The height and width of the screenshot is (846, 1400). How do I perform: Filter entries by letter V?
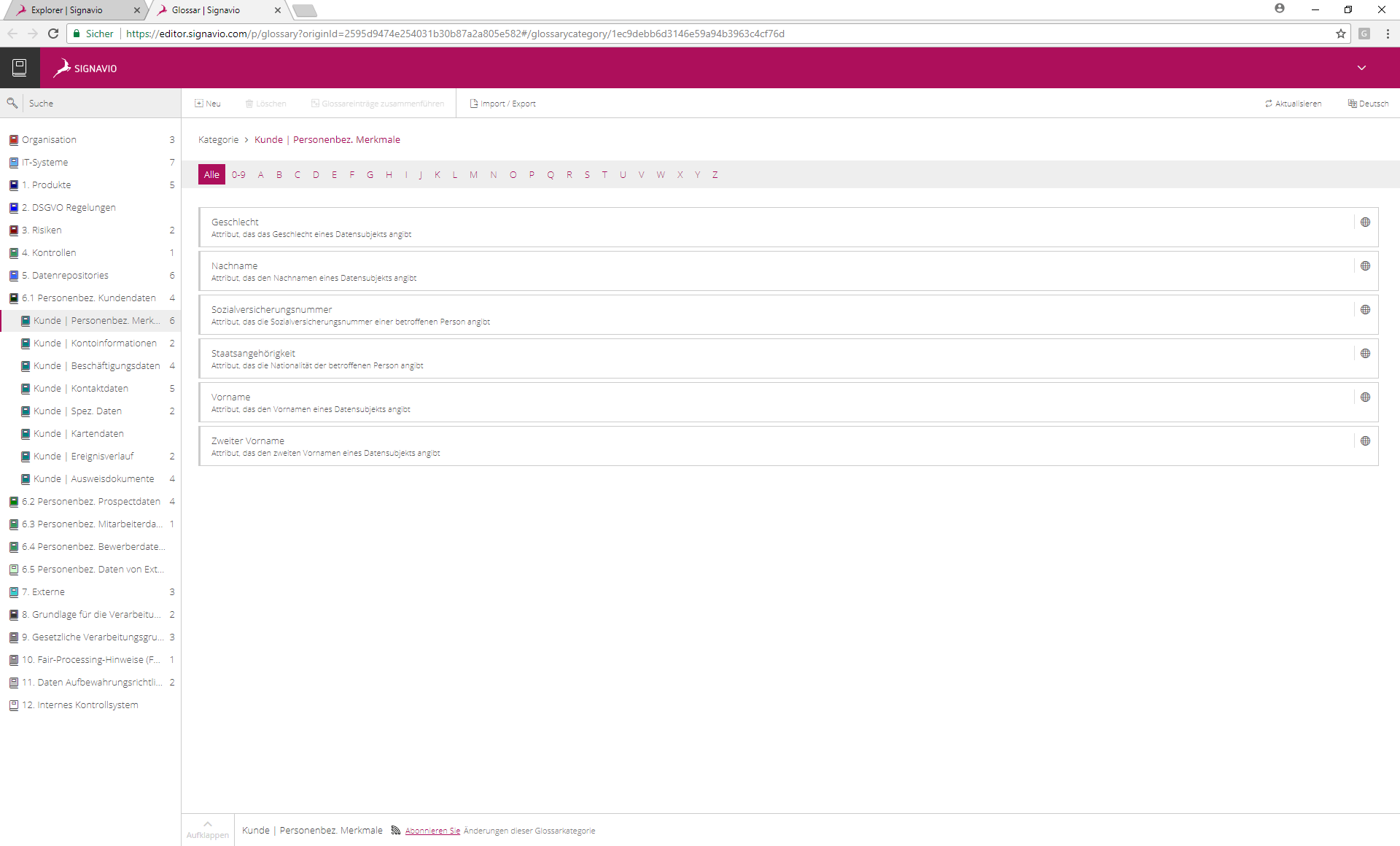(x=642, y=175)
